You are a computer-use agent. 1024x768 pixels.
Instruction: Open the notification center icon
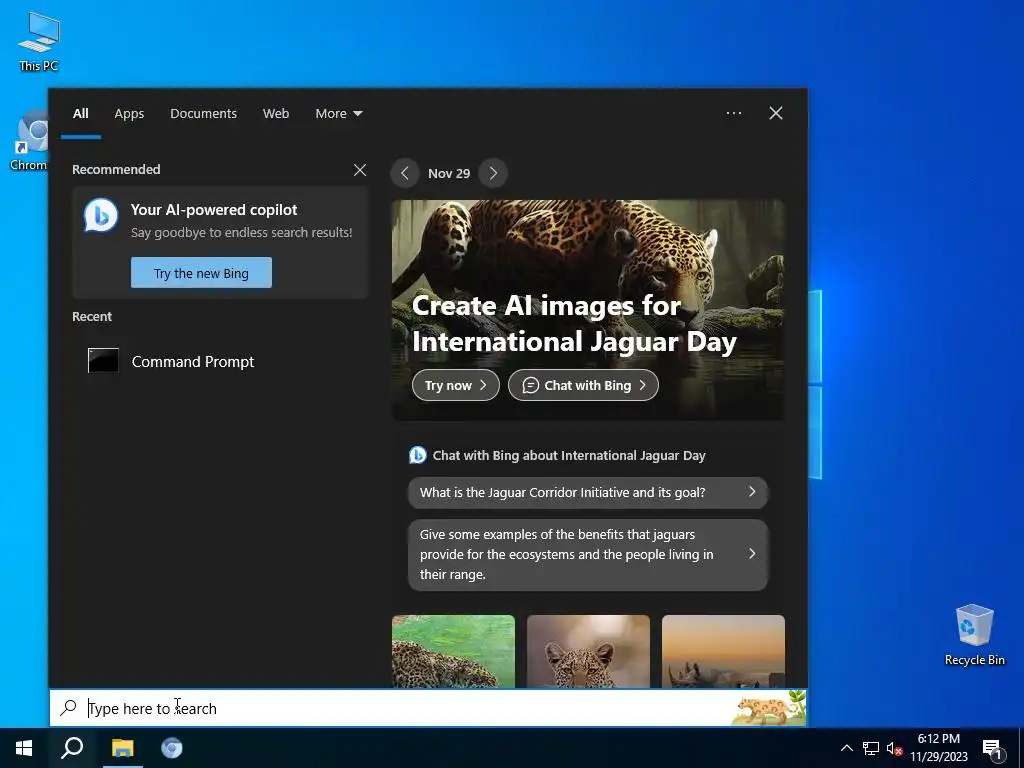pos(993,749)
